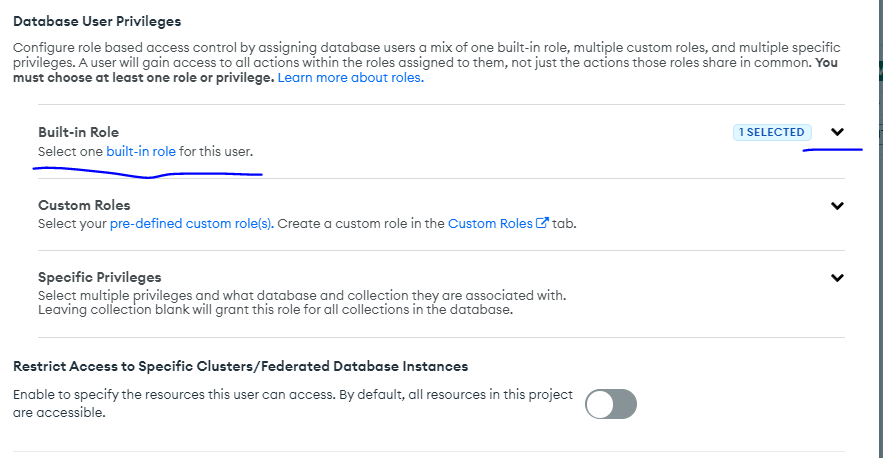Open the Learn more about roles link

(350, 78)
